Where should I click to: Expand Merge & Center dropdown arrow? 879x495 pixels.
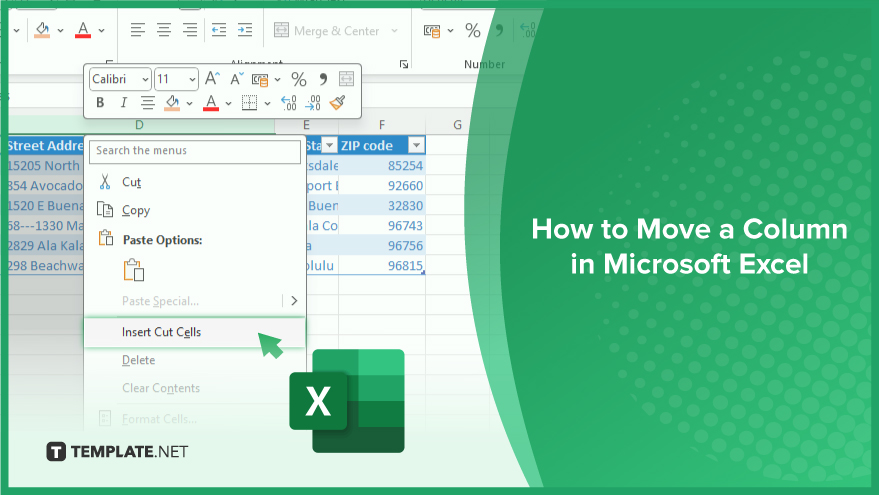point(395,31)
